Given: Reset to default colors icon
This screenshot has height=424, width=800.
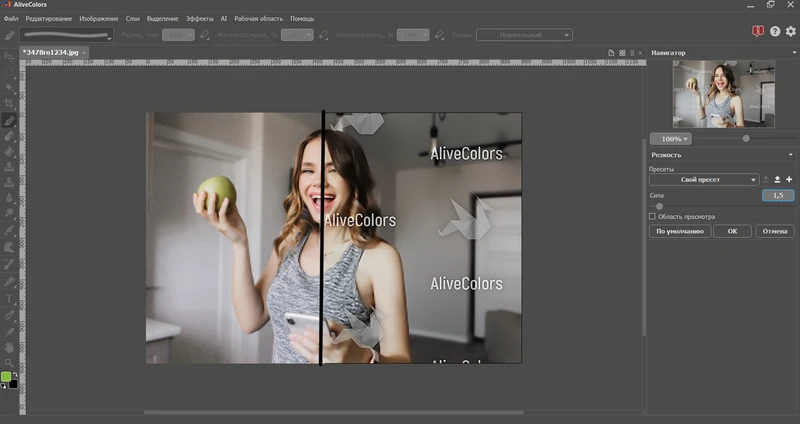Looking at the screenshot, I should (4, 386).
